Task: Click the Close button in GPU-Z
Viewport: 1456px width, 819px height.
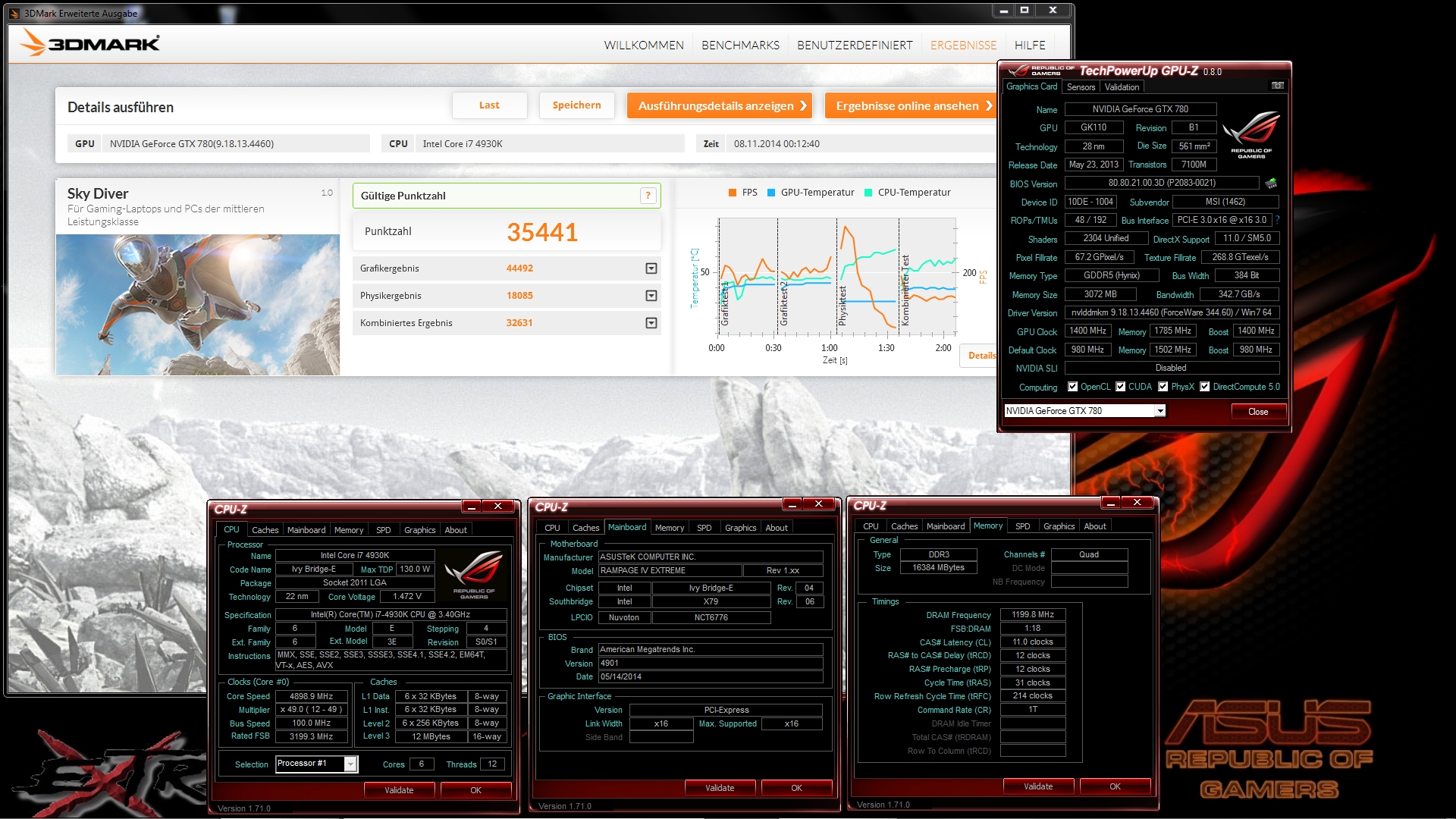Action: (1258, 412)
